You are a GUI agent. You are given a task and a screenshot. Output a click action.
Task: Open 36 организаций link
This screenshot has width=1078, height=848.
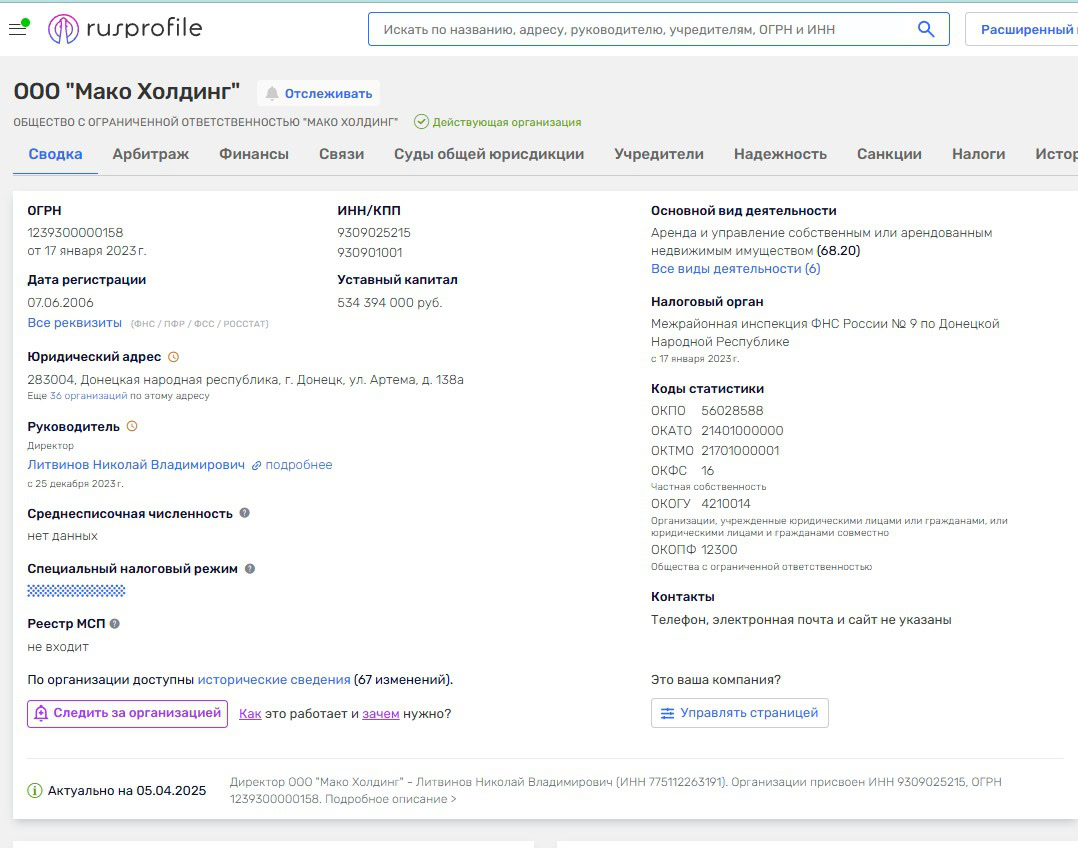(x=88, y=396)
